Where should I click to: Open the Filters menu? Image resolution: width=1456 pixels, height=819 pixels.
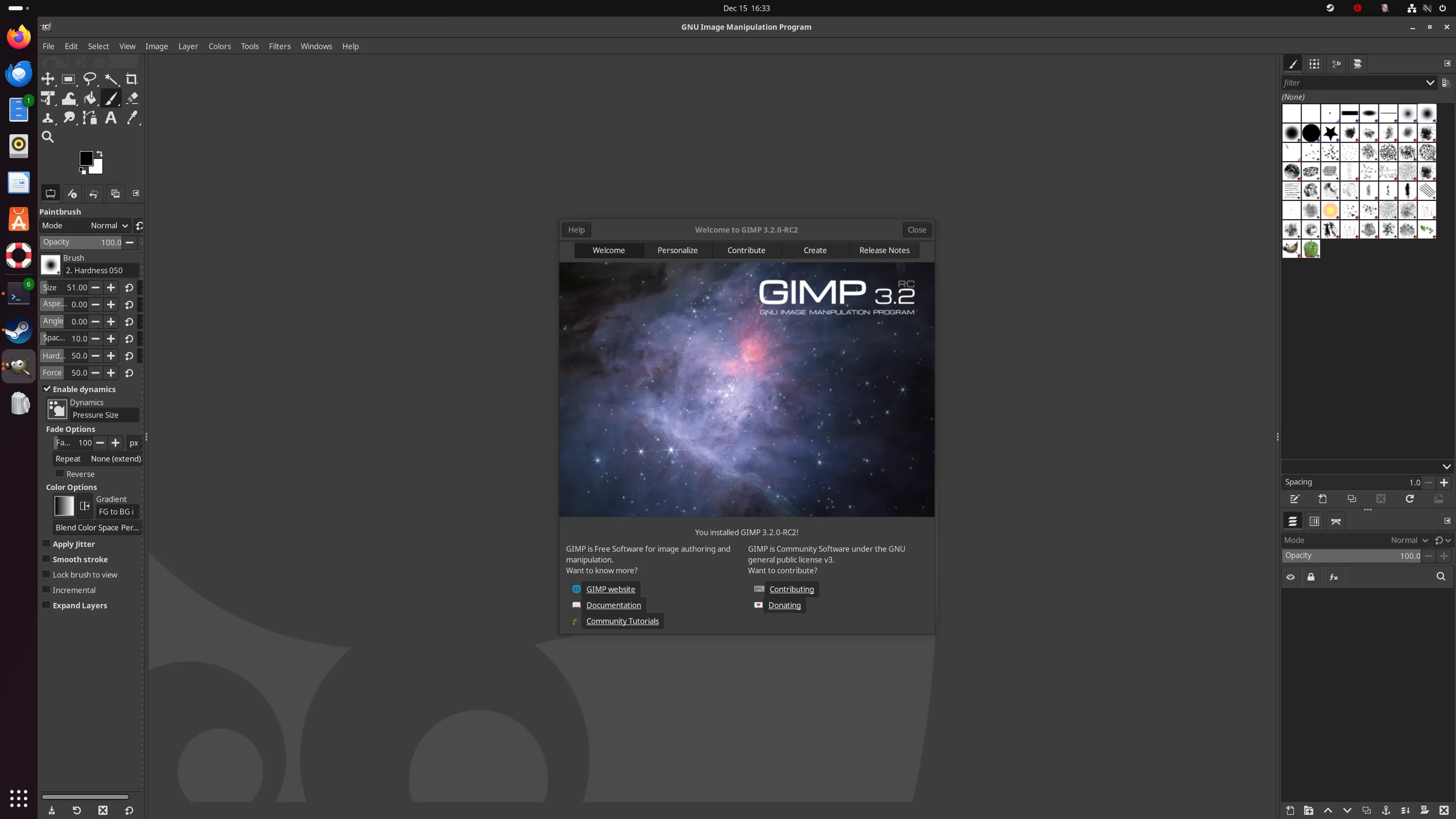tap(279, 46)
